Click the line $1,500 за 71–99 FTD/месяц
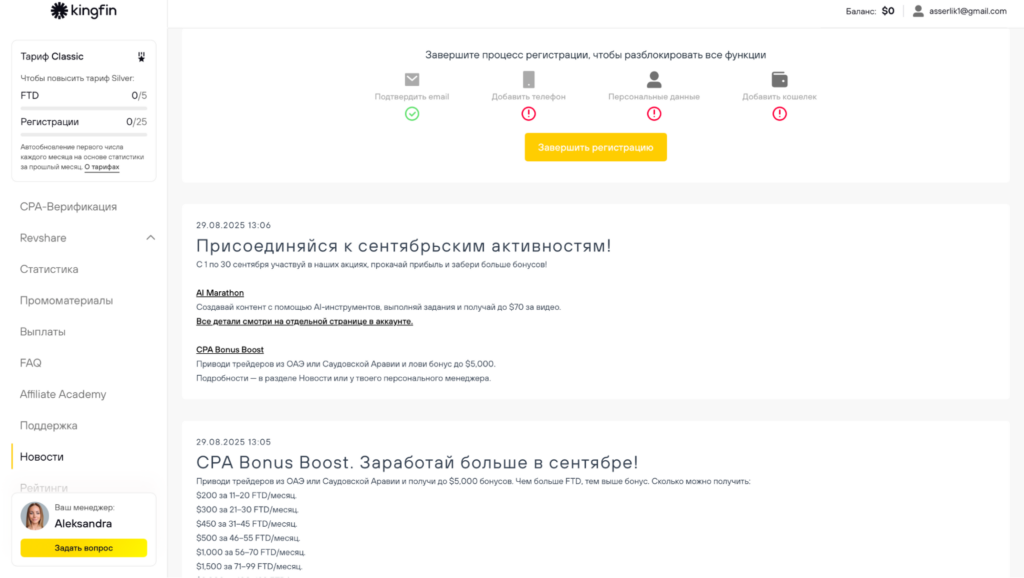1024x578 pixels. [x=249, y=566]
